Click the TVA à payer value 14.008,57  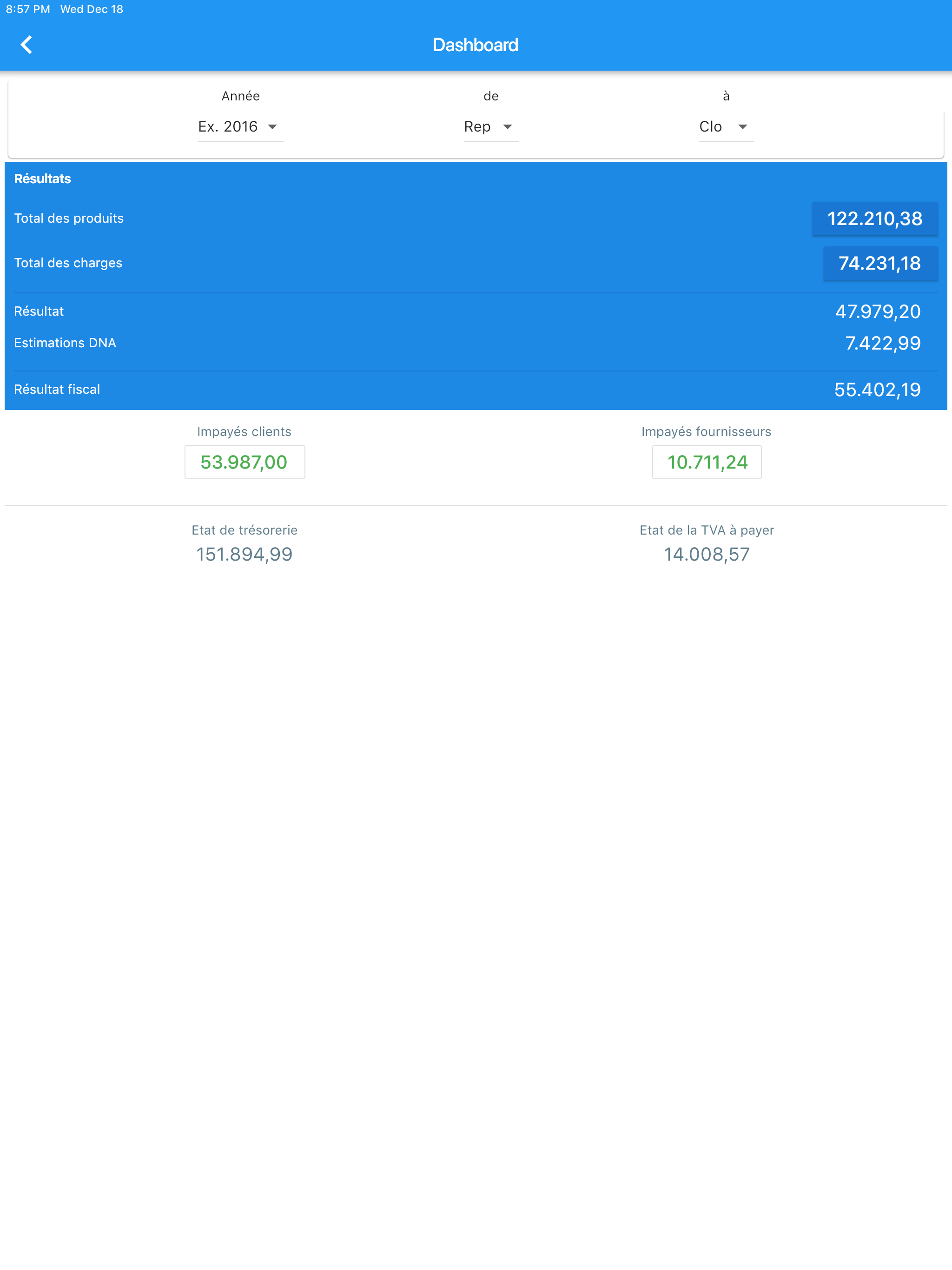click(707, 554)
